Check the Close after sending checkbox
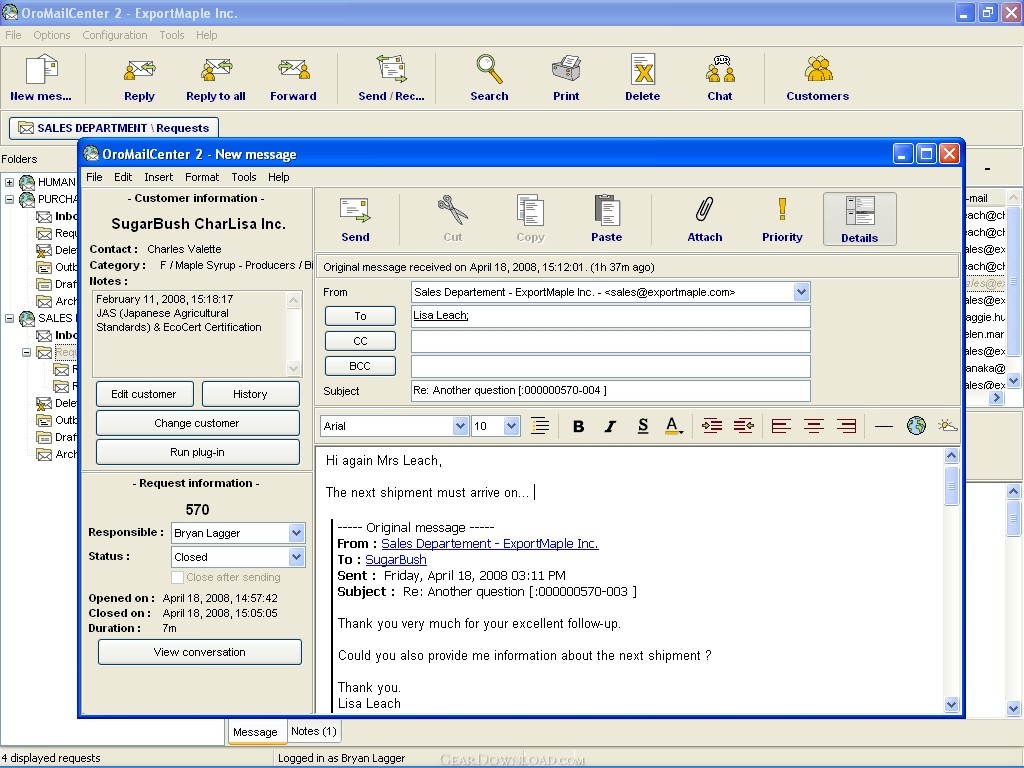Viewport: 1024px width, 768px height. (x=177, y=577)
